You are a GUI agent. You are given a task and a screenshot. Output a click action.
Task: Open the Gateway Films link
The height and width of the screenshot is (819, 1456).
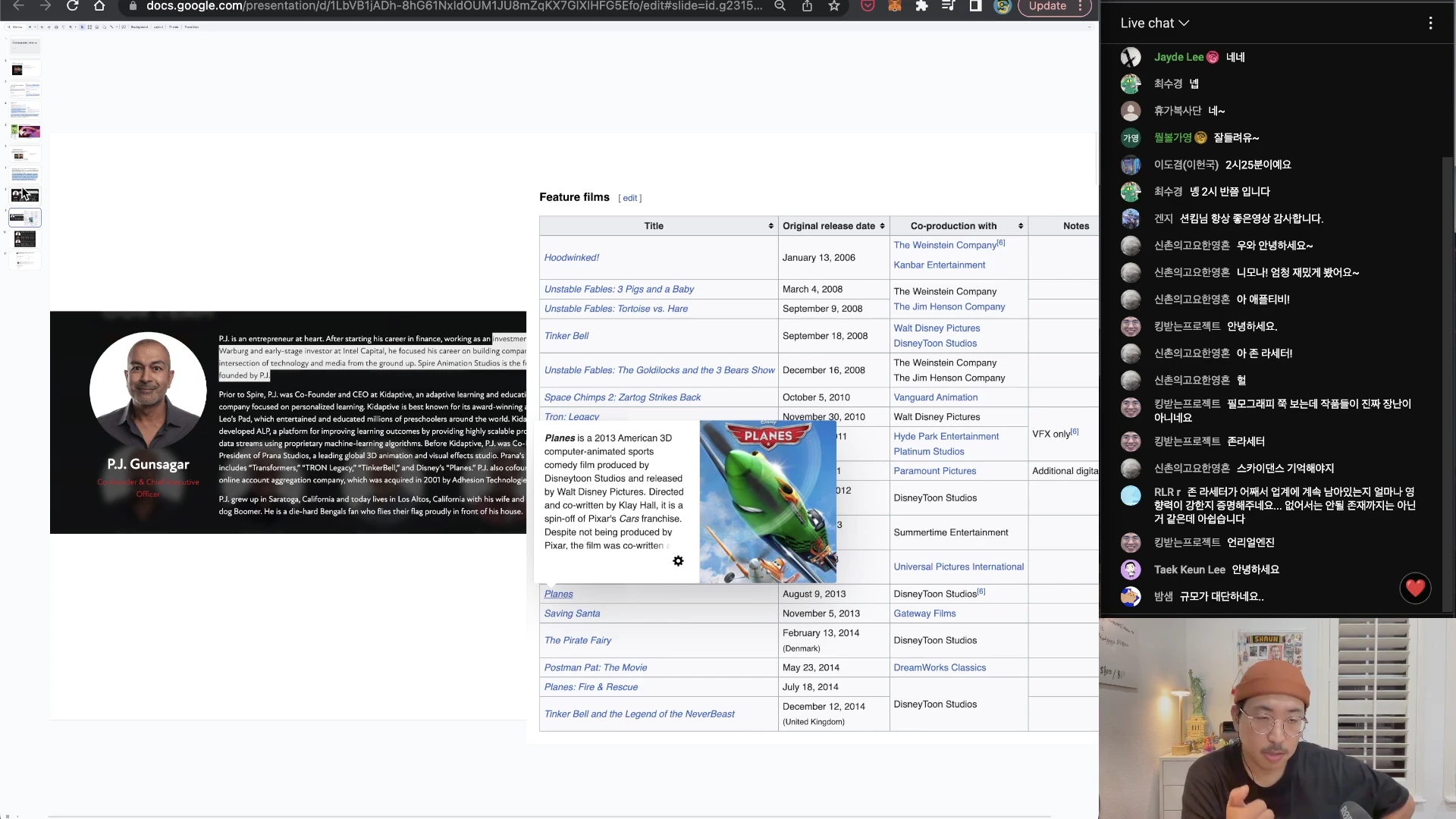click(924, 613)
